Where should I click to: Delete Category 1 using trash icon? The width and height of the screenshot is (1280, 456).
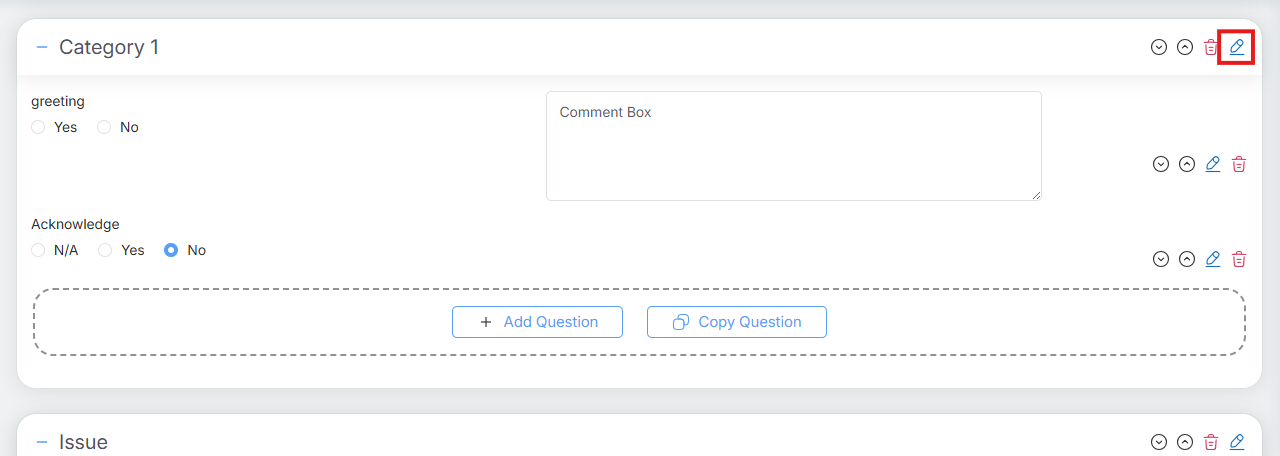[1211, 47]
